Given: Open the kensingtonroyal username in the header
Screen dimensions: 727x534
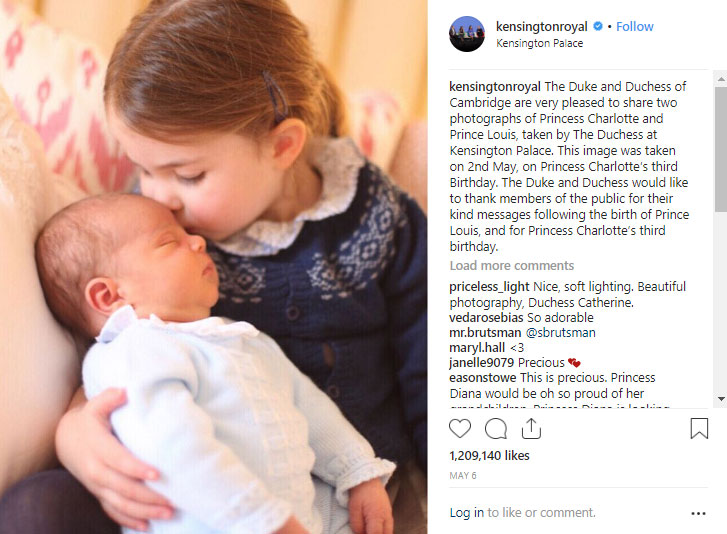Looking at the screenshot, I should (x=542, y=26).
